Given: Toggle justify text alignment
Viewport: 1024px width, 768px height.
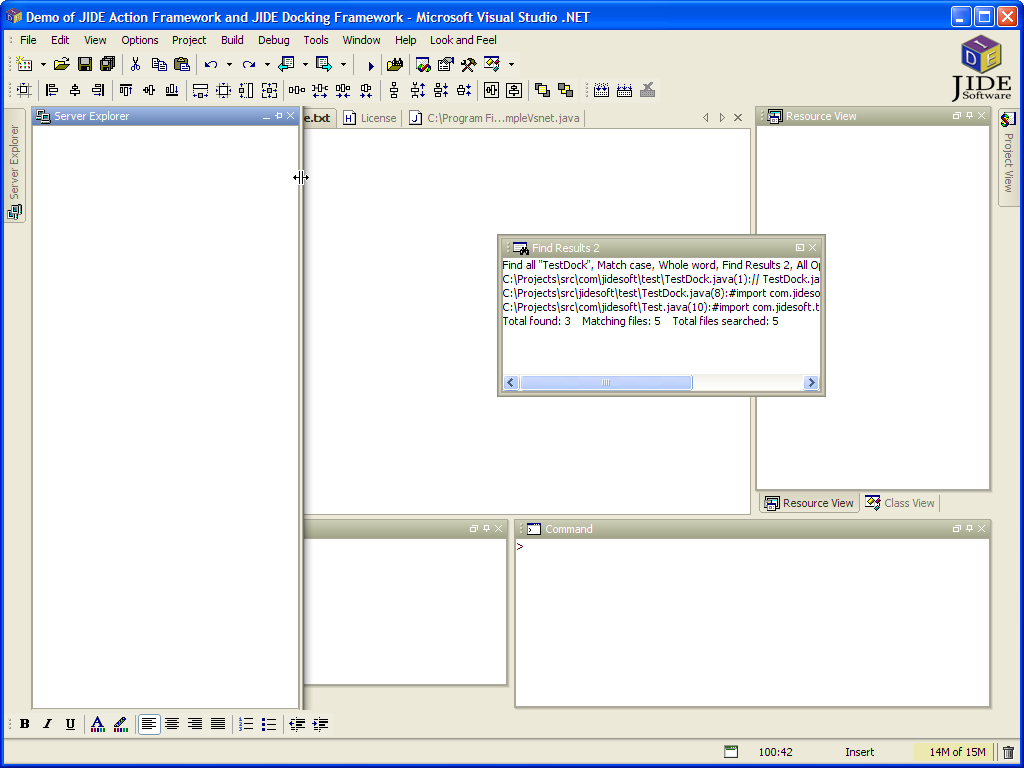Looking at the screenshot, I should click(217, 724).
